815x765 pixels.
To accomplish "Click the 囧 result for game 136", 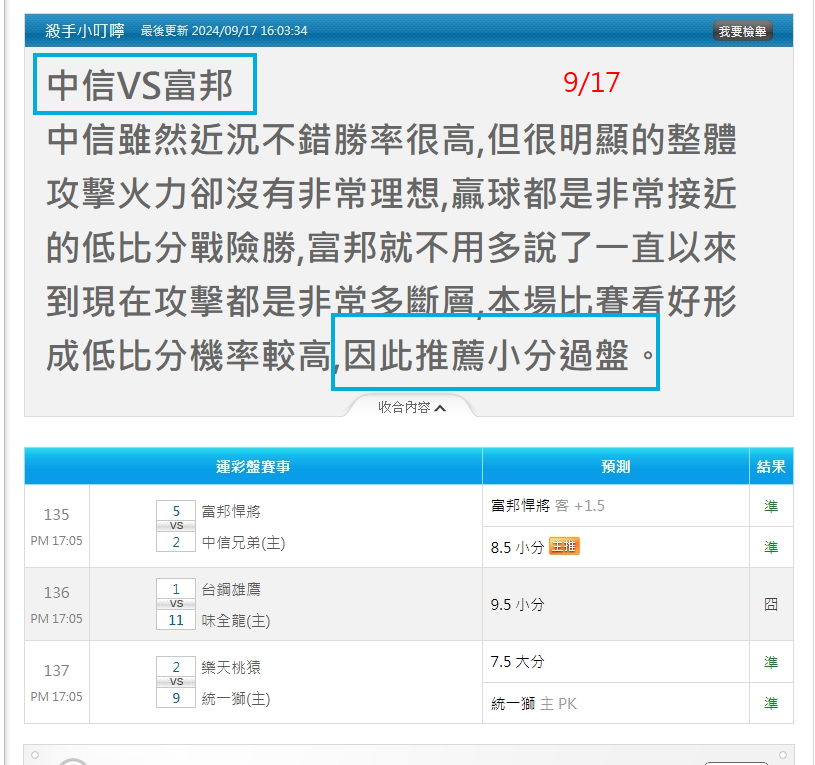I will [771, 604].
